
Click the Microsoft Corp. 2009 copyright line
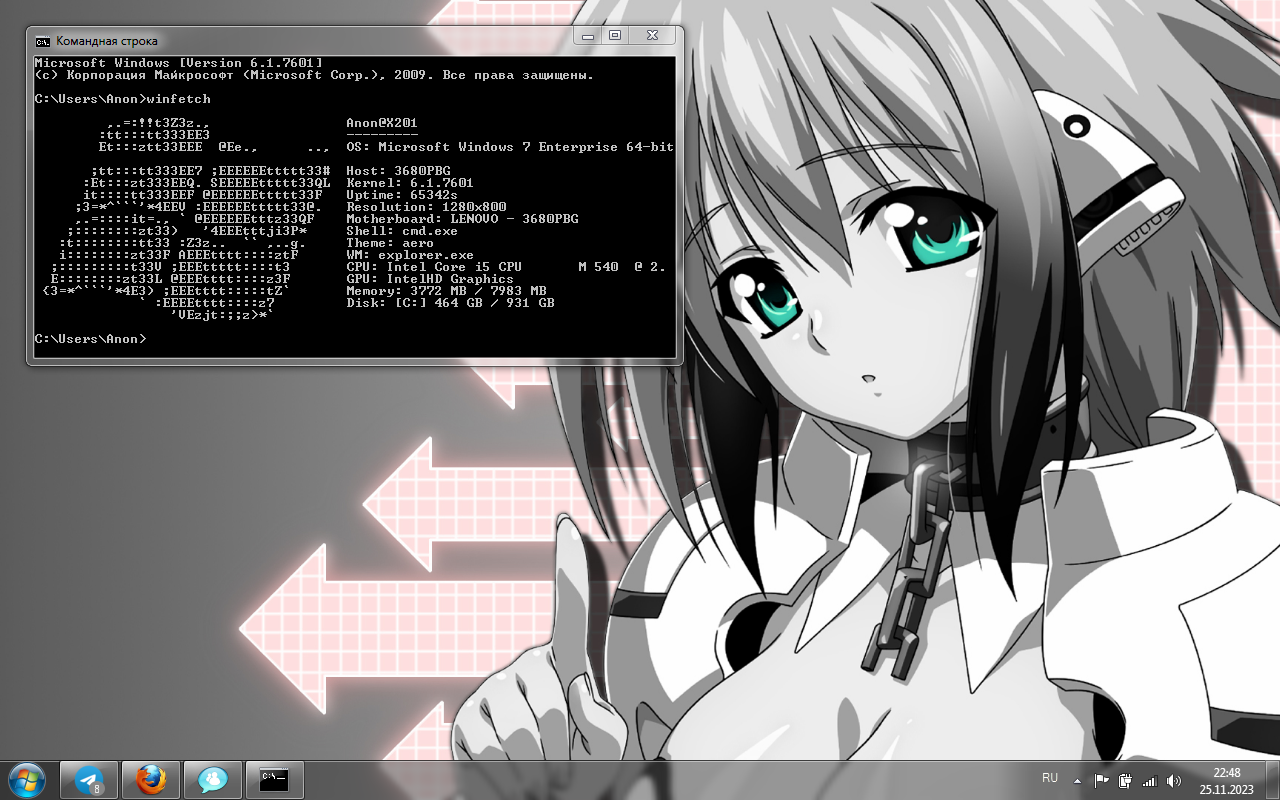pyautogui.click(x=314, y=75)
